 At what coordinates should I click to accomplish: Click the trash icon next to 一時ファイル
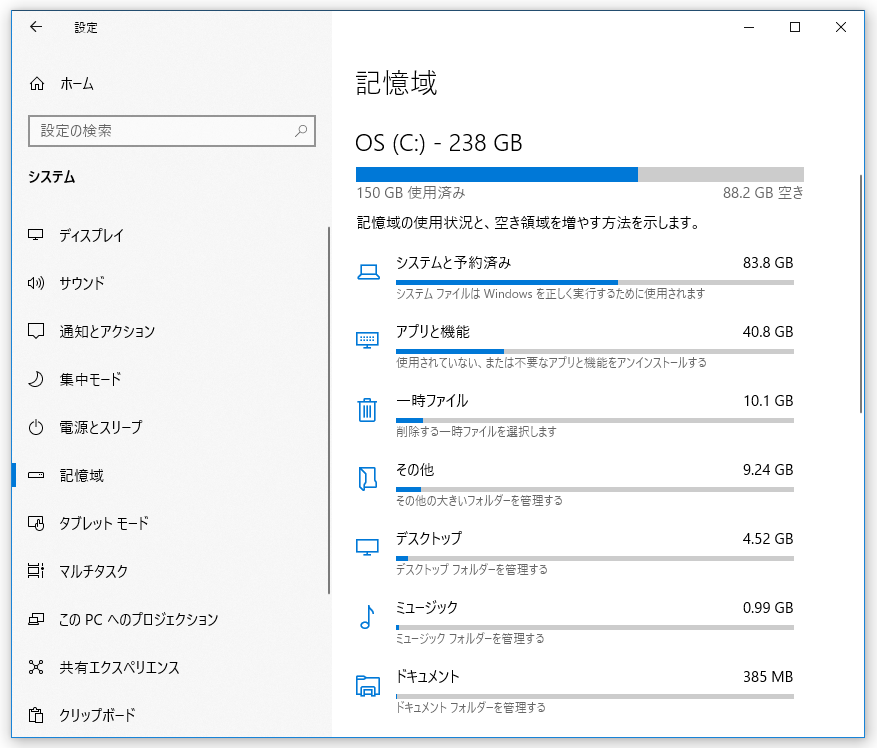click(367, 410)
